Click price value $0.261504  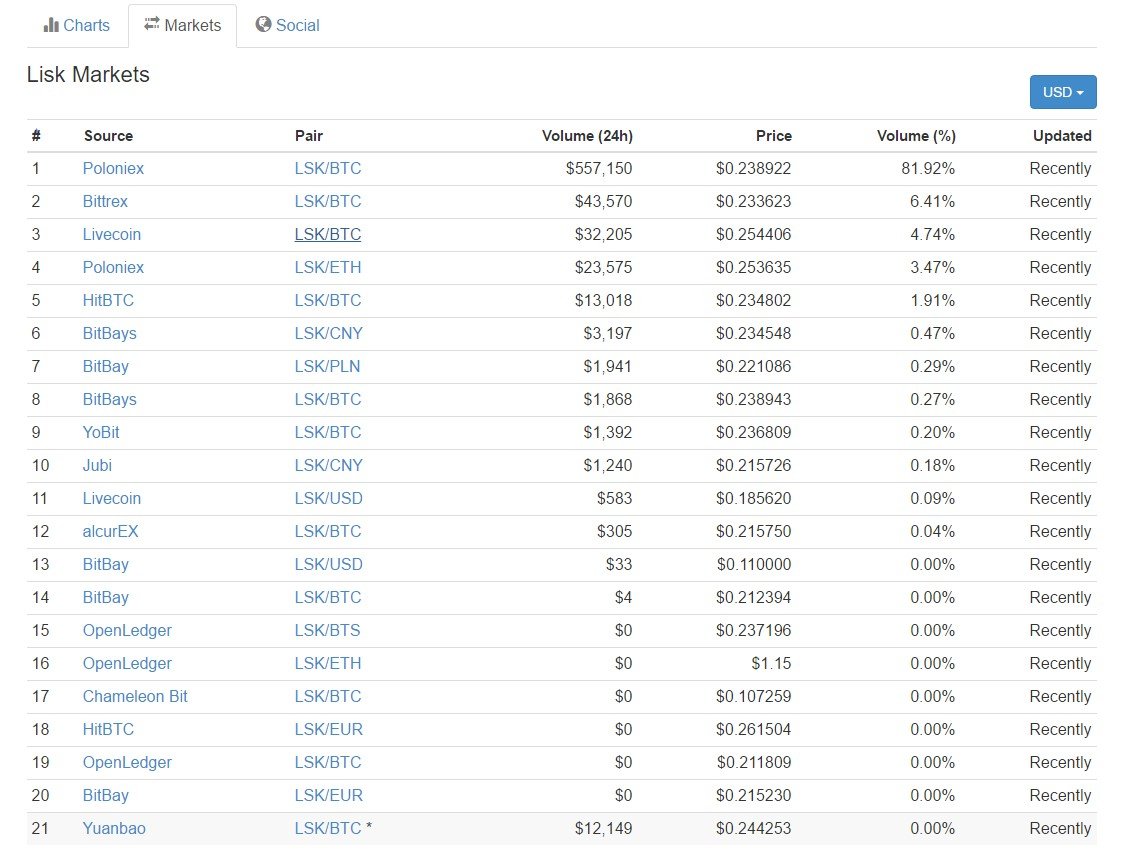point(754,729)
